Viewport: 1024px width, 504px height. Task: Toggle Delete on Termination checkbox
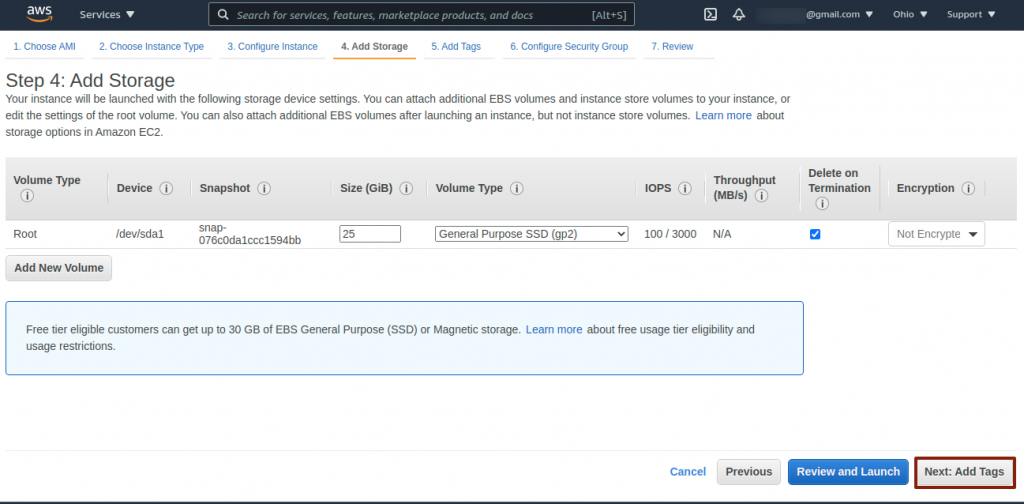click(x=815, y=234)
